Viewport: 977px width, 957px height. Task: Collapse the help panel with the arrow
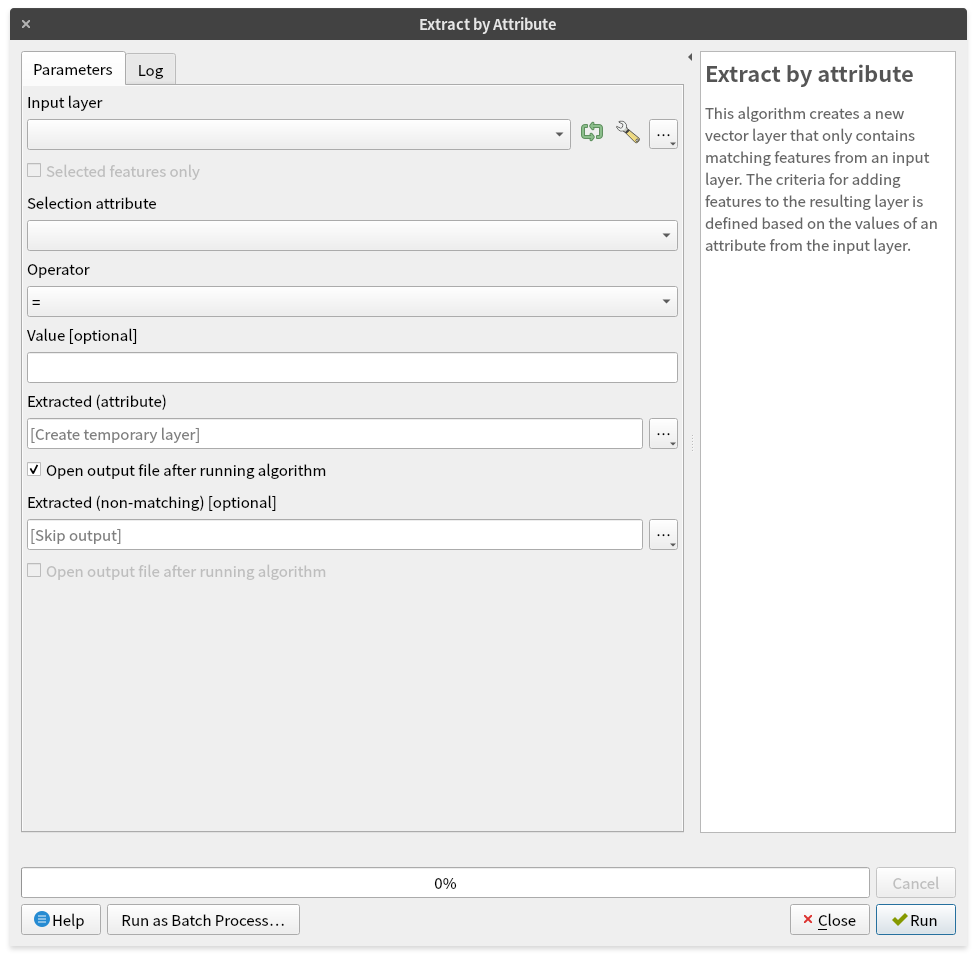690,57
